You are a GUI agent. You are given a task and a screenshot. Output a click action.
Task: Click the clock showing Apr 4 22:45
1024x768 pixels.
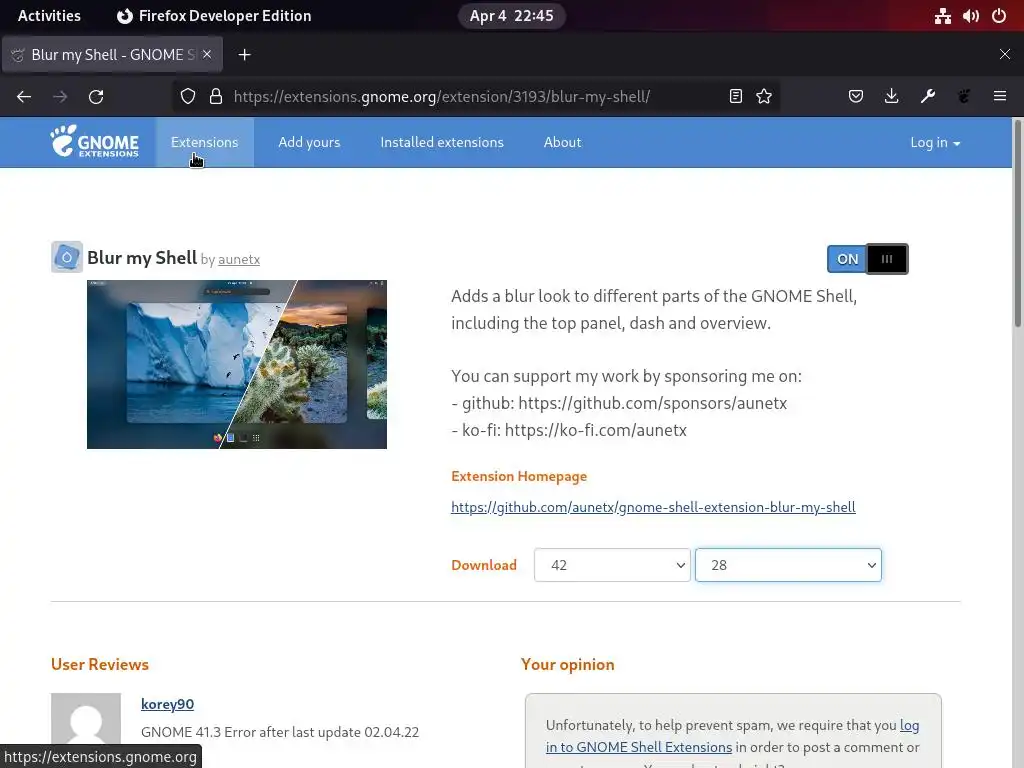pos(511,16)
